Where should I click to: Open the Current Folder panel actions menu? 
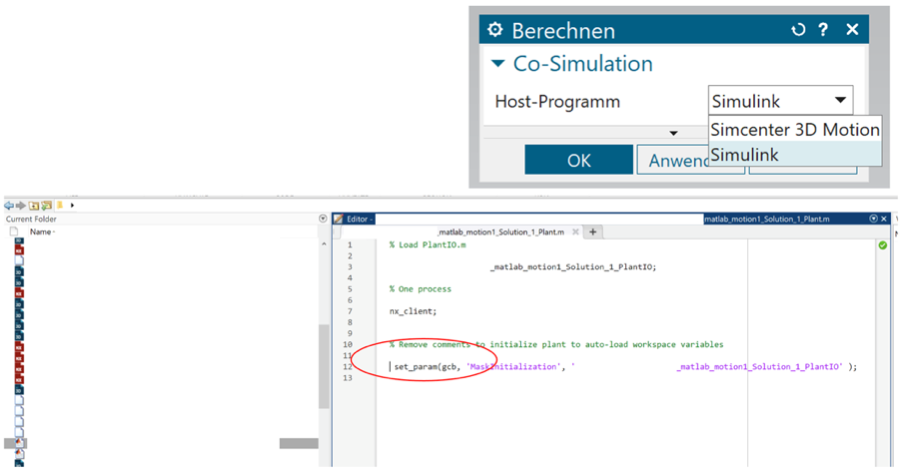[x=323, y=219]
